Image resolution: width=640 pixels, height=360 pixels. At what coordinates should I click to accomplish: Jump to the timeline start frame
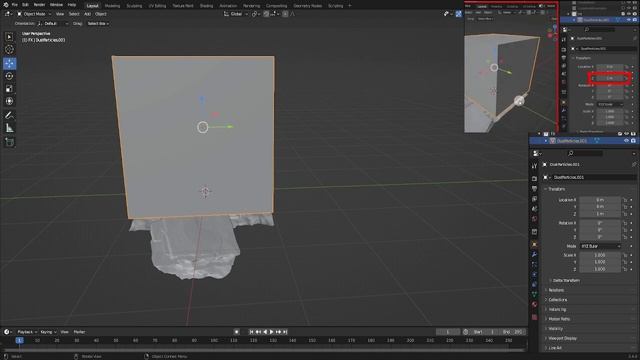[251, 332]
